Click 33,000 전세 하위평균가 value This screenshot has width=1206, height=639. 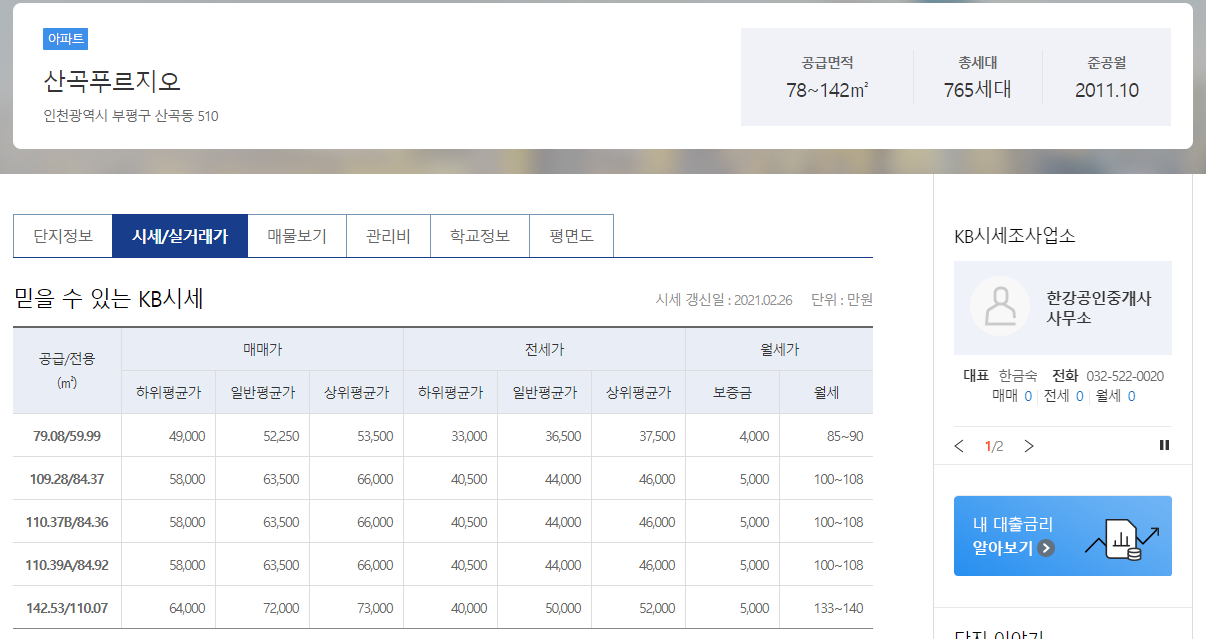coord(469,436)
